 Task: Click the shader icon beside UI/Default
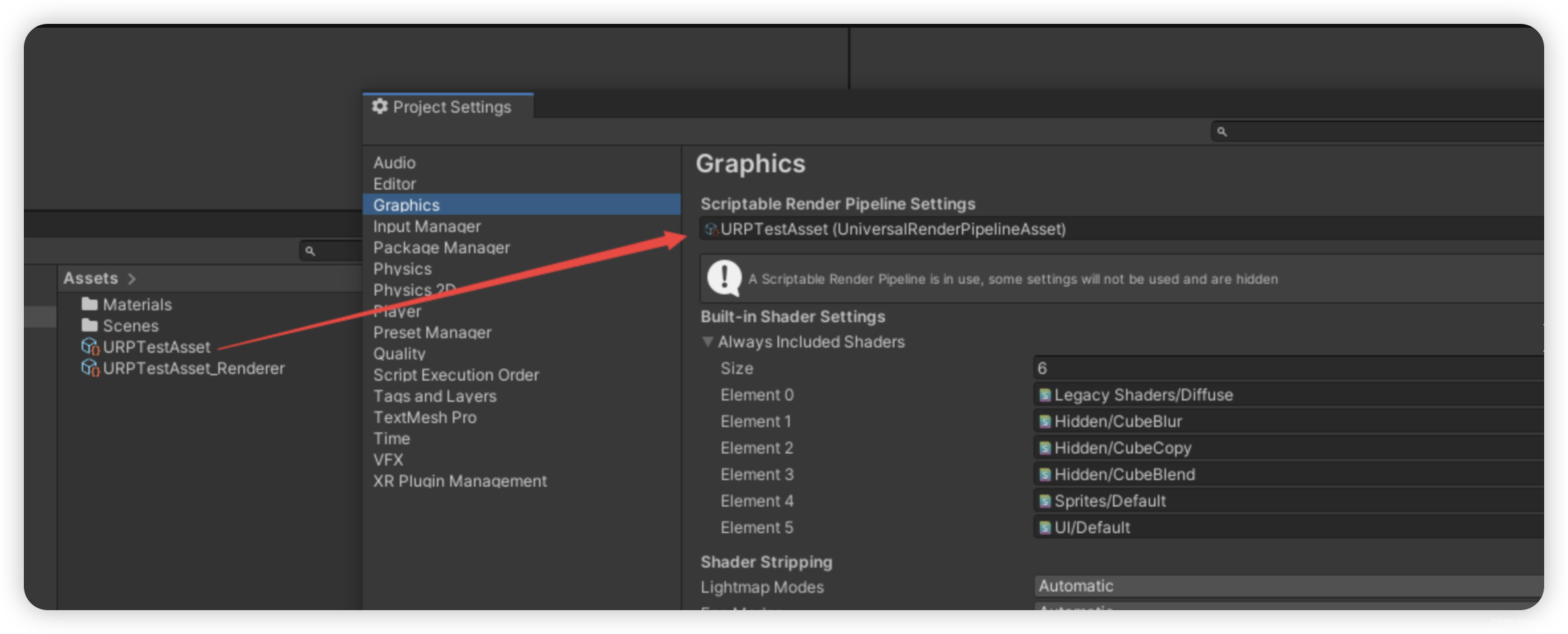click(1044, 527)
